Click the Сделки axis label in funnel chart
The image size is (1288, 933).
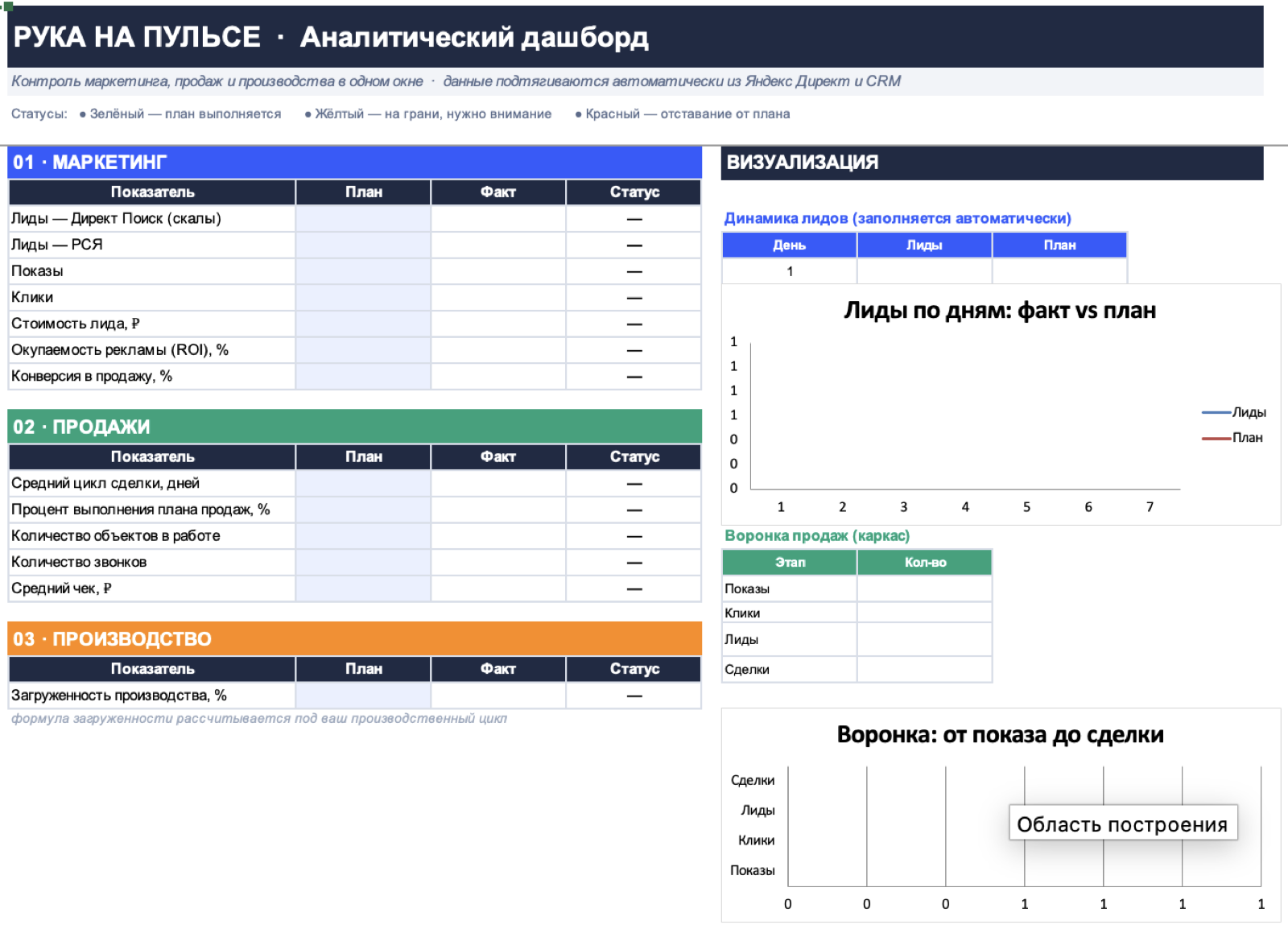click(x=753, y=780)
